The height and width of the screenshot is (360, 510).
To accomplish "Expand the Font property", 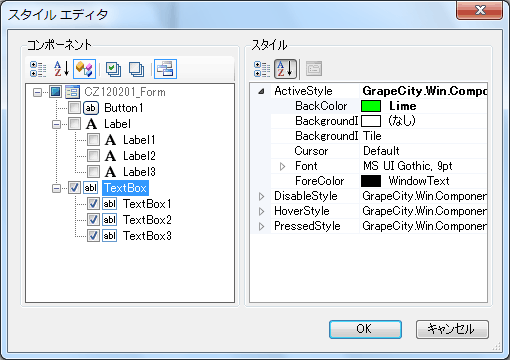I will [282, 166].
